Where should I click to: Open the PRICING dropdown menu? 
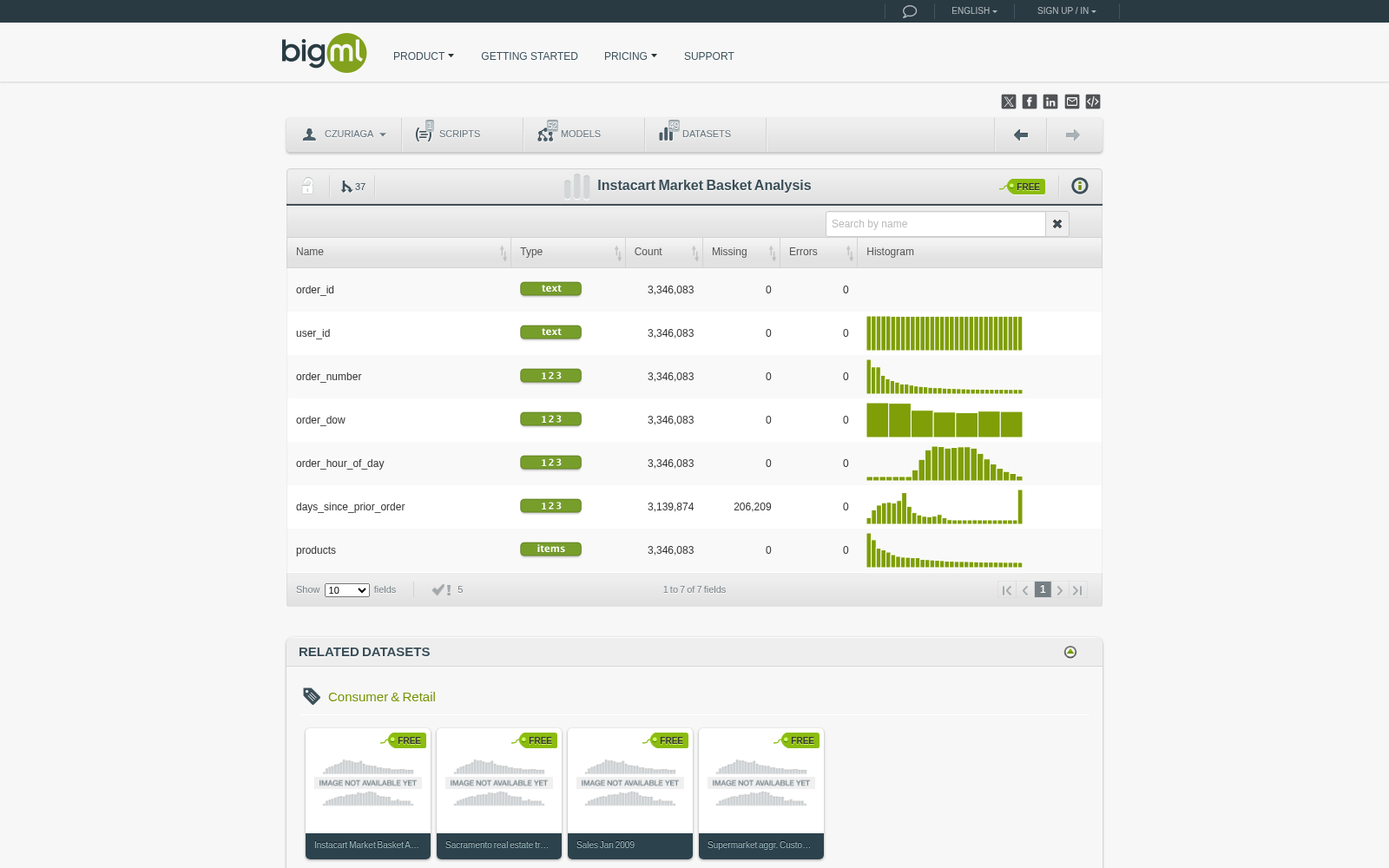(x=630, y=56)
